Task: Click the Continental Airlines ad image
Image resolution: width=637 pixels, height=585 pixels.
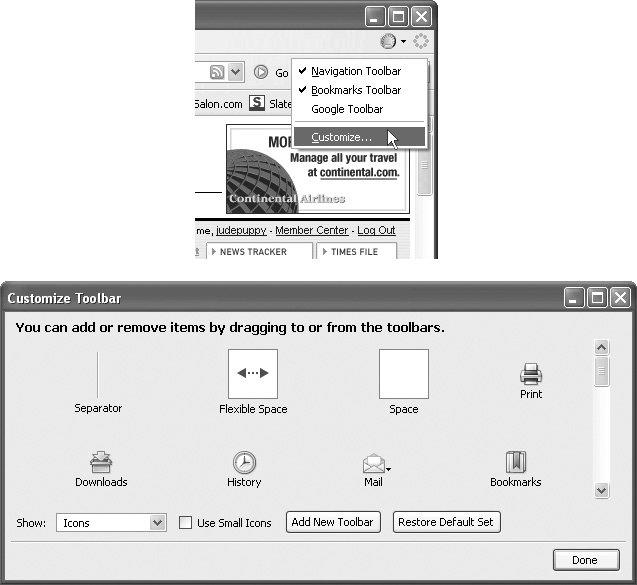Action: tap(318, 169)
